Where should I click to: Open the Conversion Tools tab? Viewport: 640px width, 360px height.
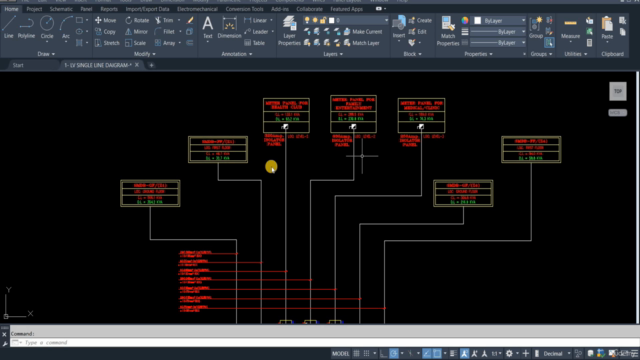(x=244, y=9)
